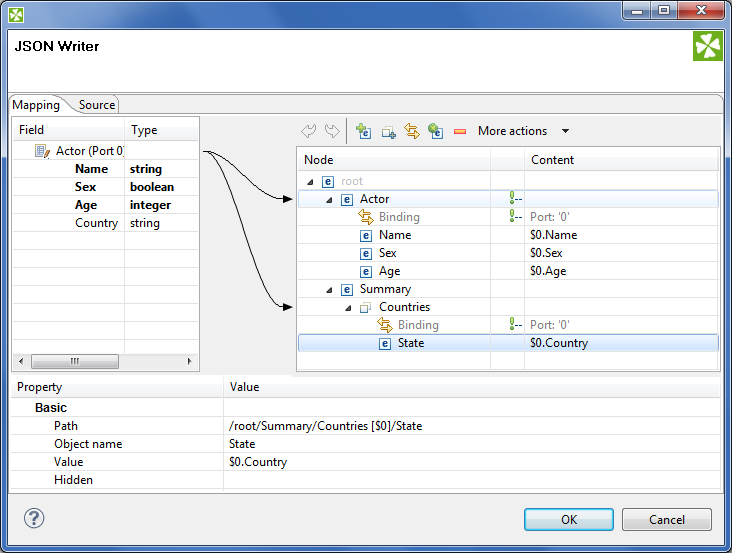Collapse the Actor tree node
Screen dimensions: 732x553
click(x=329, y=200)
